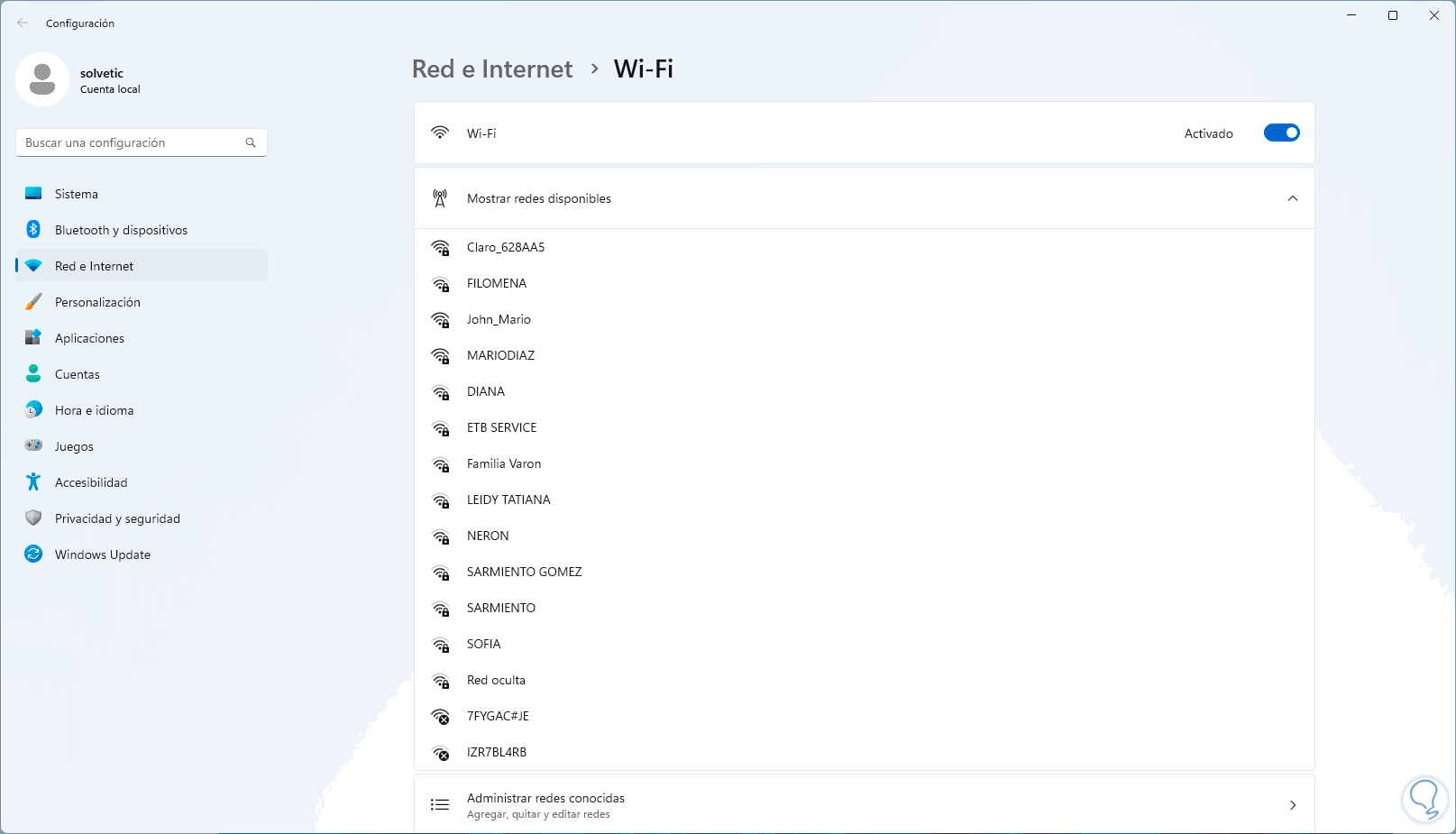
Task: Open Administrar redes conocidas chevron
Action: (1292, 805)
